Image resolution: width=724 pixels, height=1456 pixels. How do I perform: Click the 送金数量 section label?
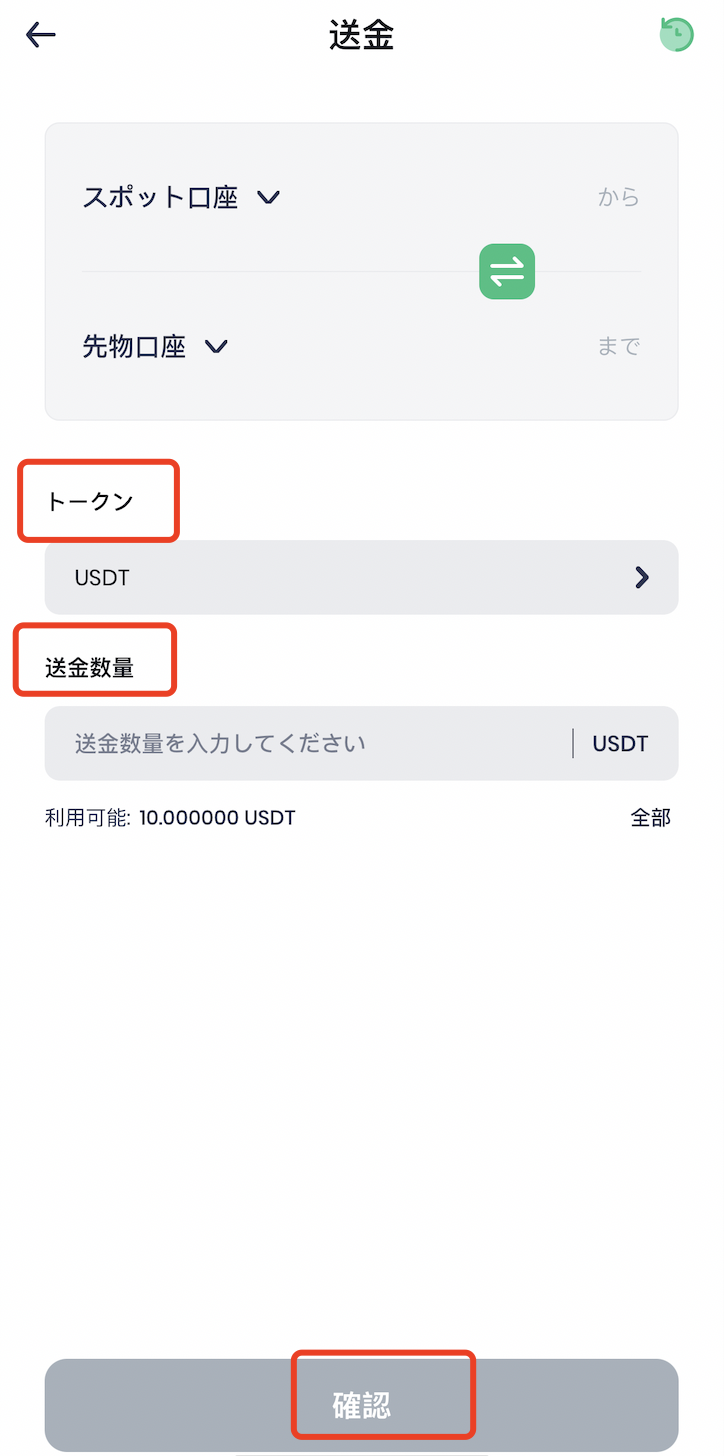click(x=89, y=667)
